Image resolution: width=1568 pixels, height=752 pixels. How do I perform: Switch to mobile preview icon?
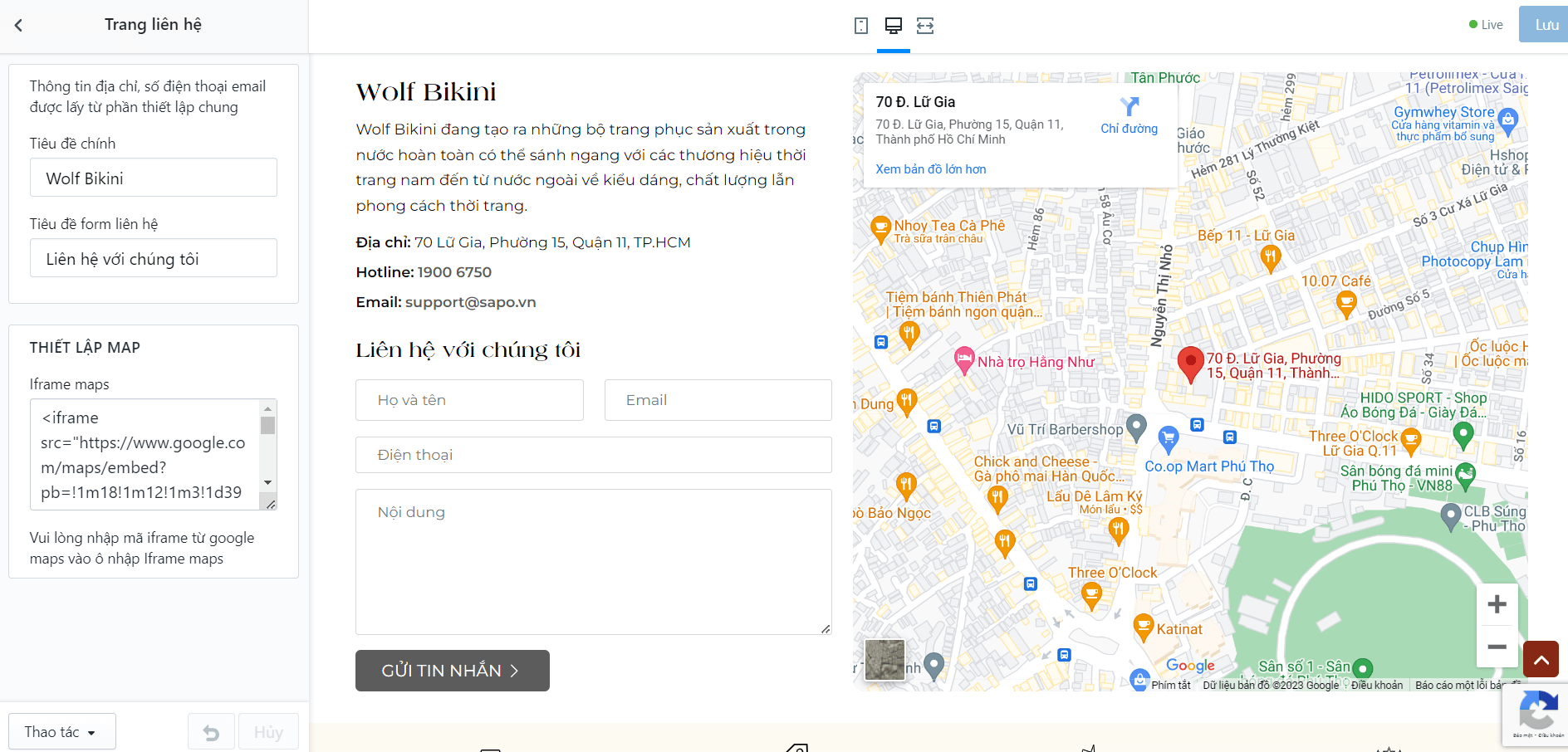pos(861,26)
